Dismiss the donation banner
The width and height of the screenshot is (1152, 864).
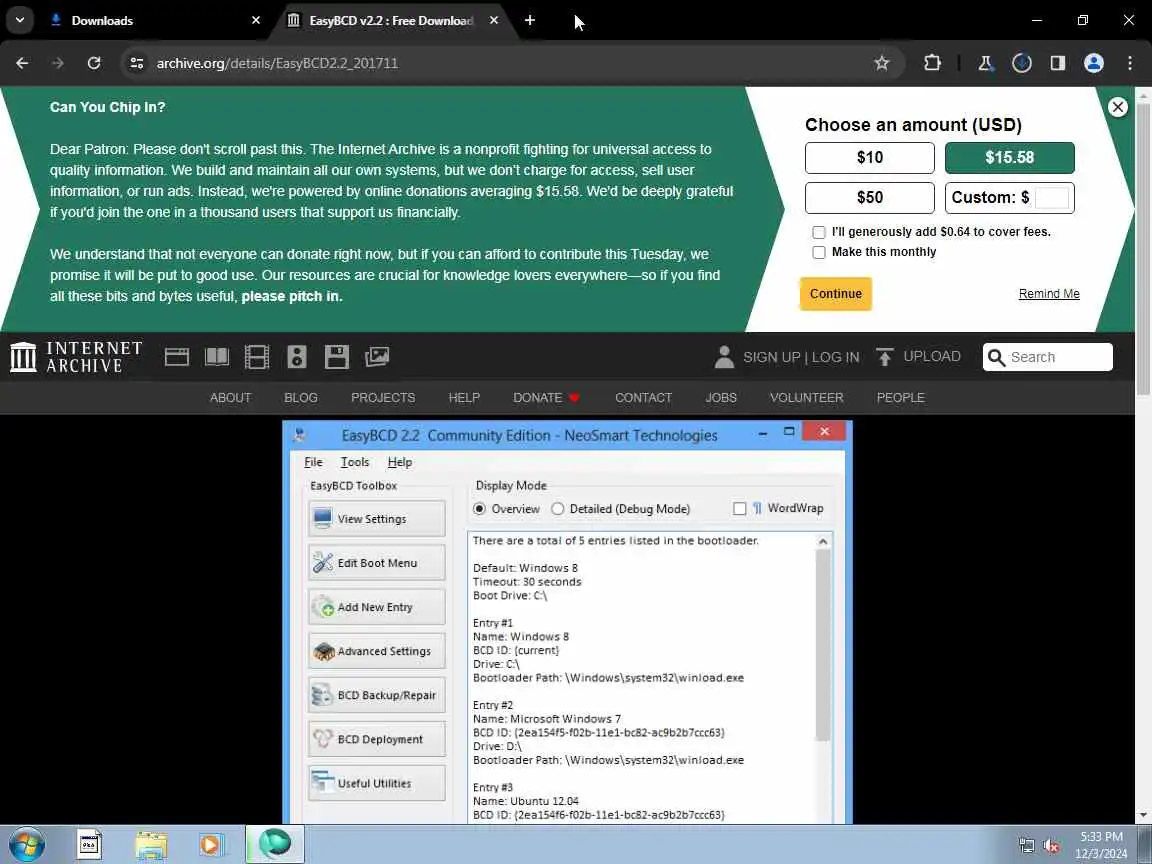pyautogui.click(x=1117, y=107)
